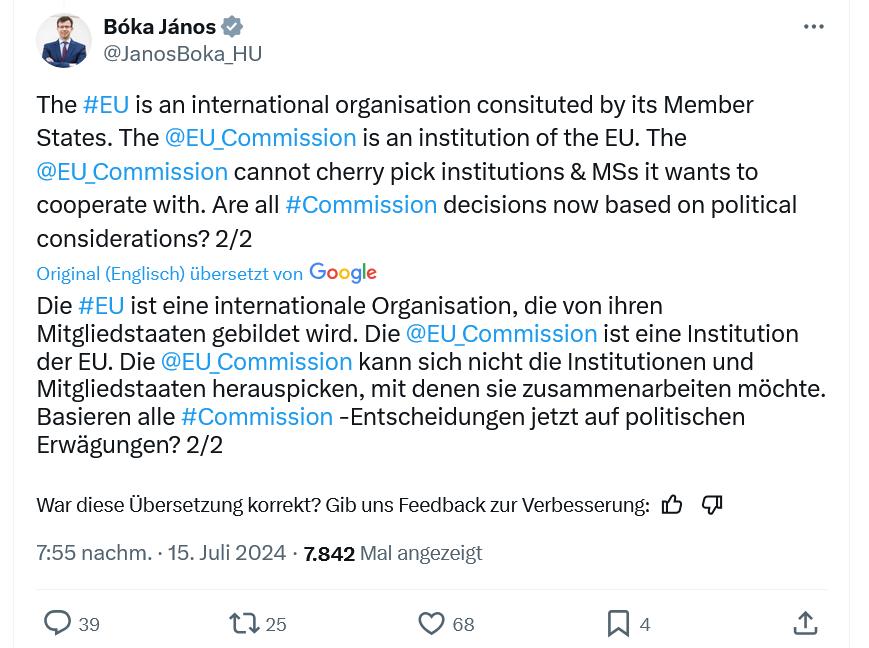Click the #EU hashtag in original text
The image size is (869, 648).
tap(105, 105)
